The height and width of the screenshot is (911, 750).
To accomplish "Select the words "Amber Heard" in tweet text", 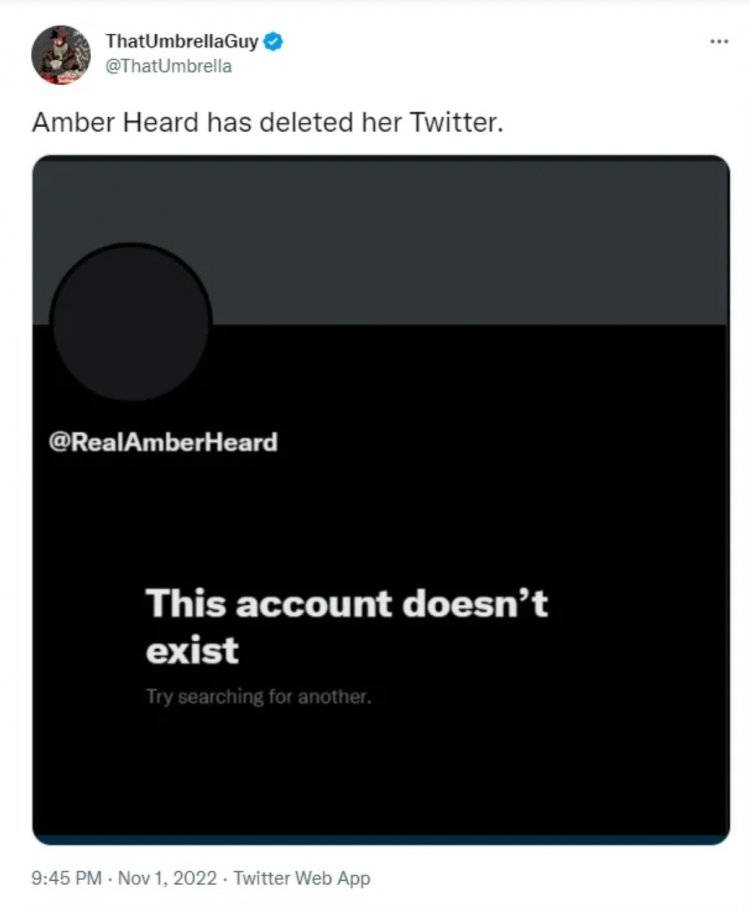I will pyautogui.click(x=116, y=123).
